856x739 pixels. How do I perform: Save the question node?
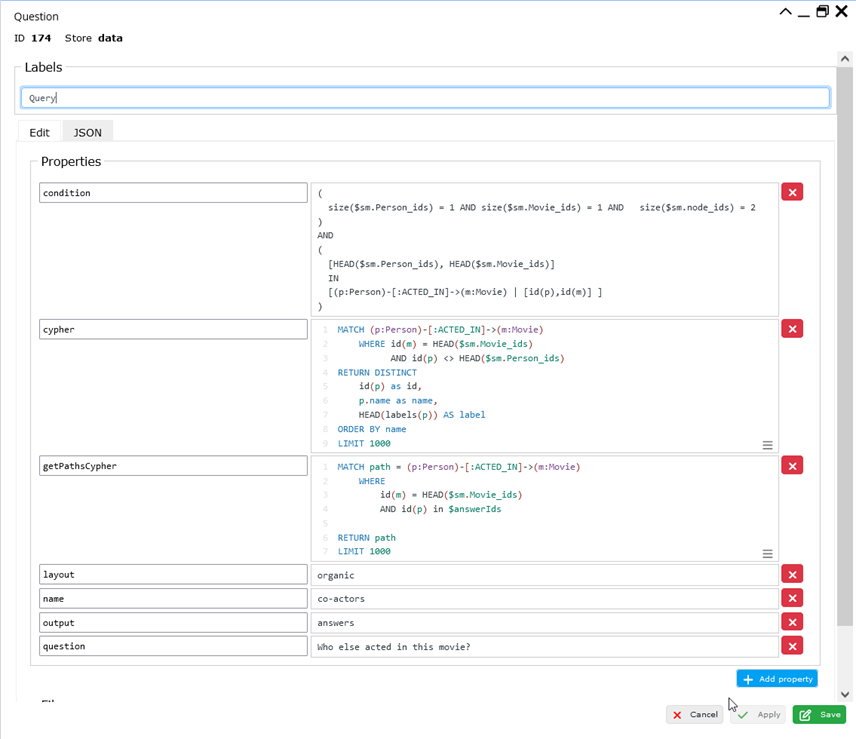(819, 714)
